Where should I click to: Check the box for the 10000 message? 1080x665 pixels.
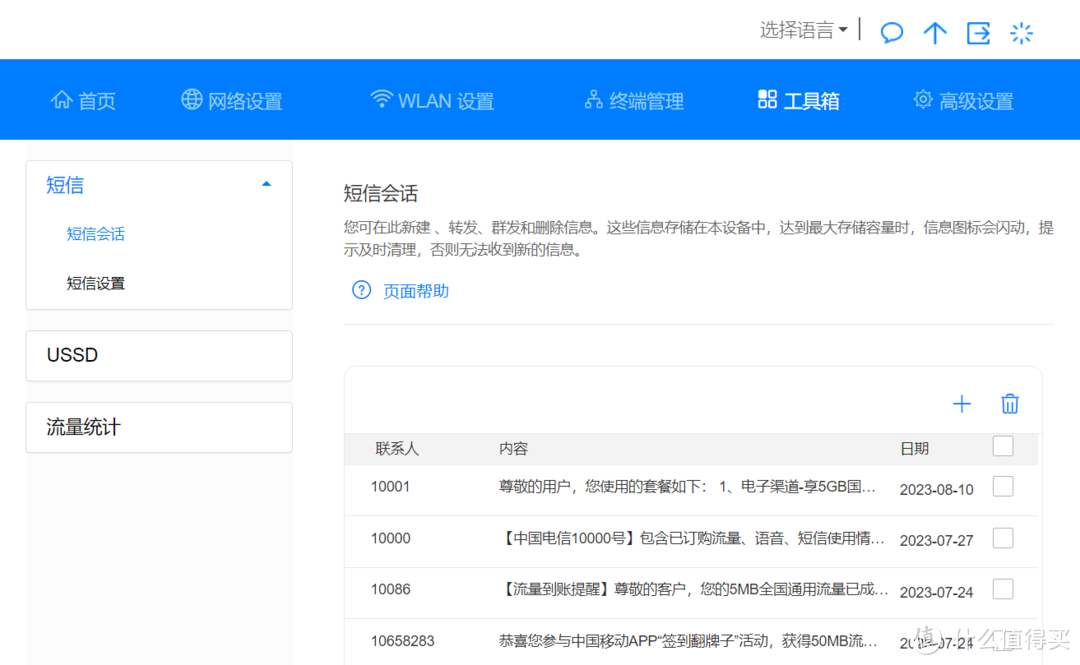click(1003, 538)
